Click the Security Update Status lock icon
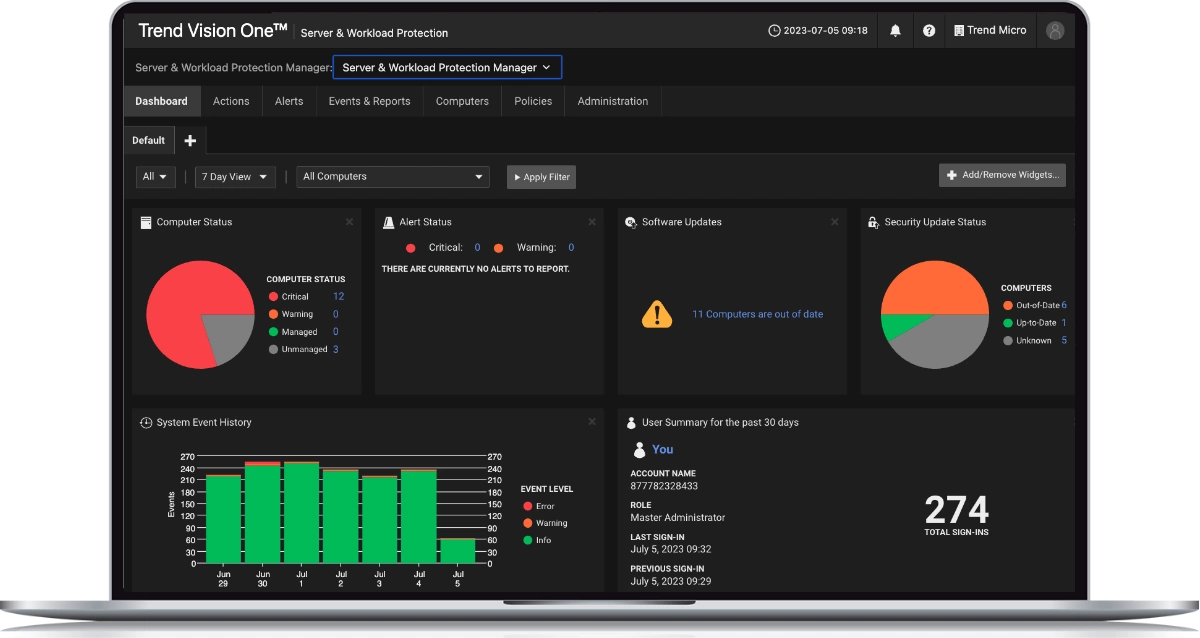 point(873,222)
